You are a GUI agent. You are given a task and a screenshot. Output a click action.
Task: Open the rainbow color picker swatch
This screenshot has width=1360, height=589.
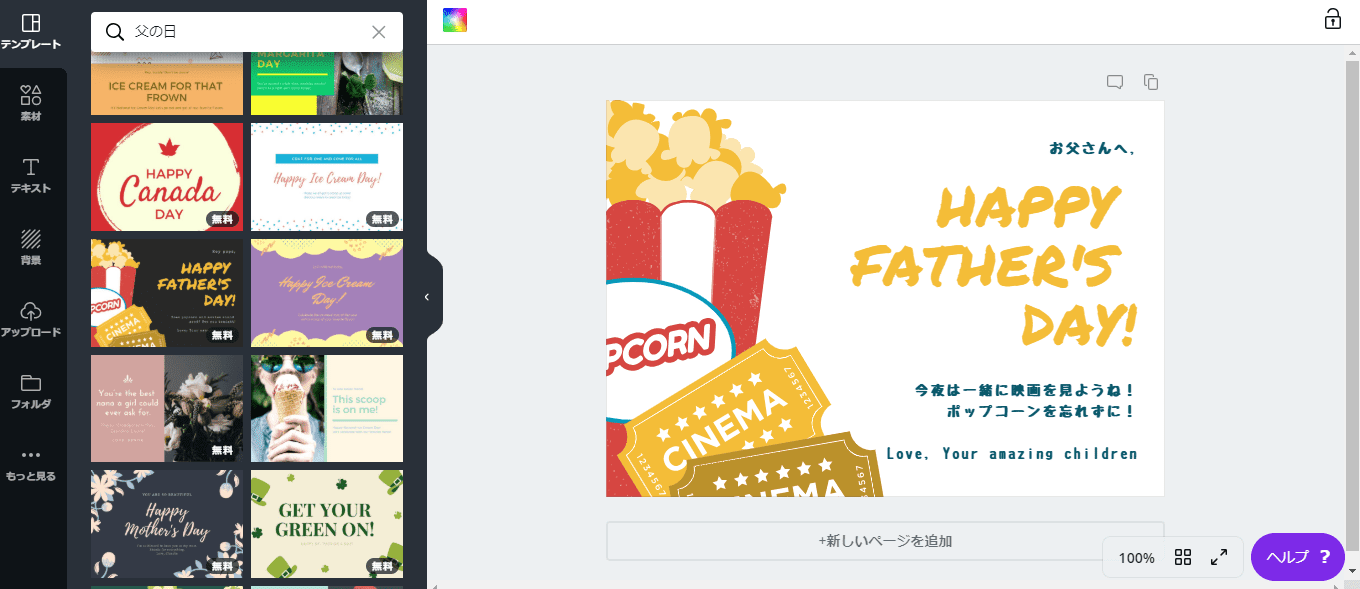coord(455,20)
